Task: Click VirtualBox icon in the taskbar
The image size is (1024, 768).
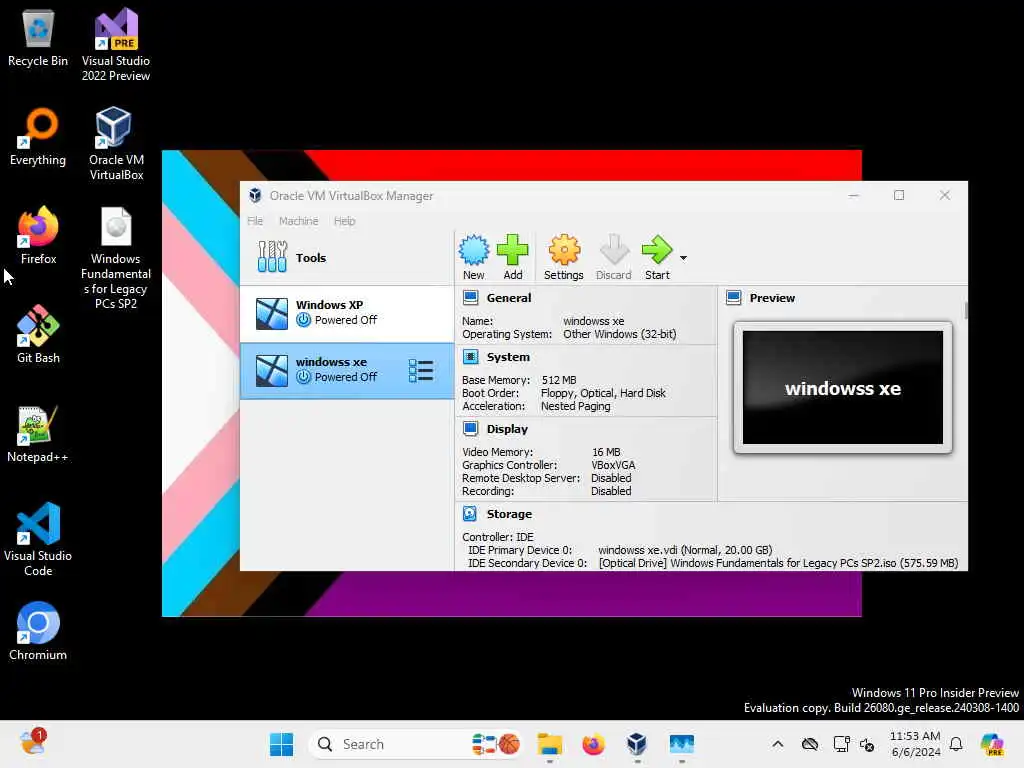Action: click(637, 744)
